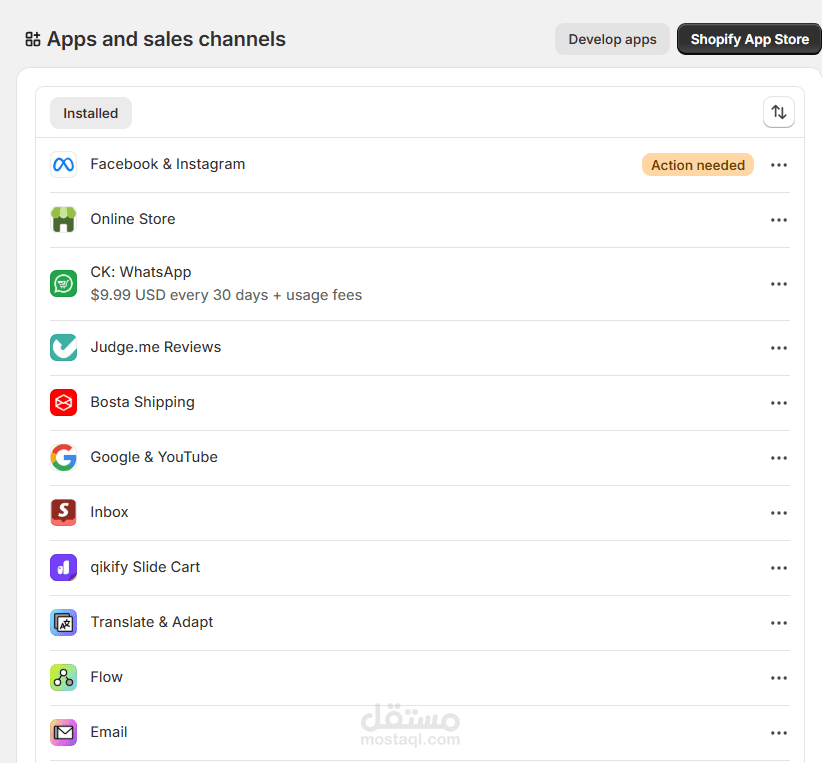Click the Action needed badge
The image size is (822, 763).
tap(698, 165)
